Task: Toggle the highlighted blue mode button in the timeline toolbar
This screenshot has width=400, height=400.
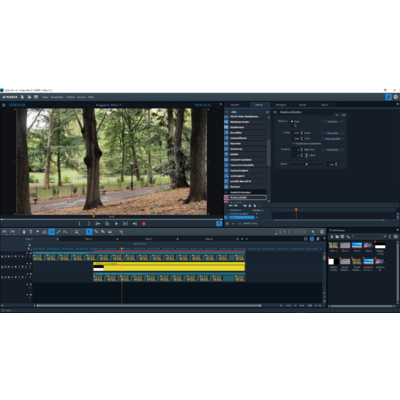Action: [51, 232]
